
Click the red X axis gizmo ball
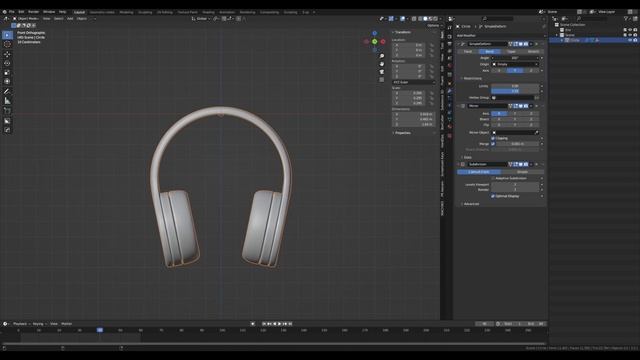point(383,41)
